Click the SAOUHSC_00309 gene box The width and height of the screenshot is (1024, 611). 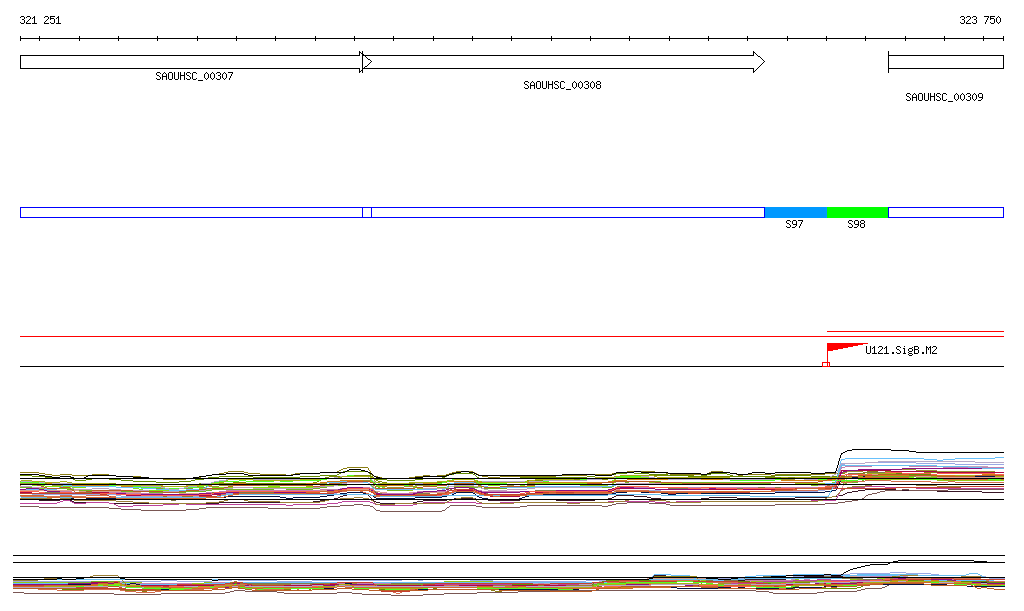pyautogui.click(x=945, y=62)
